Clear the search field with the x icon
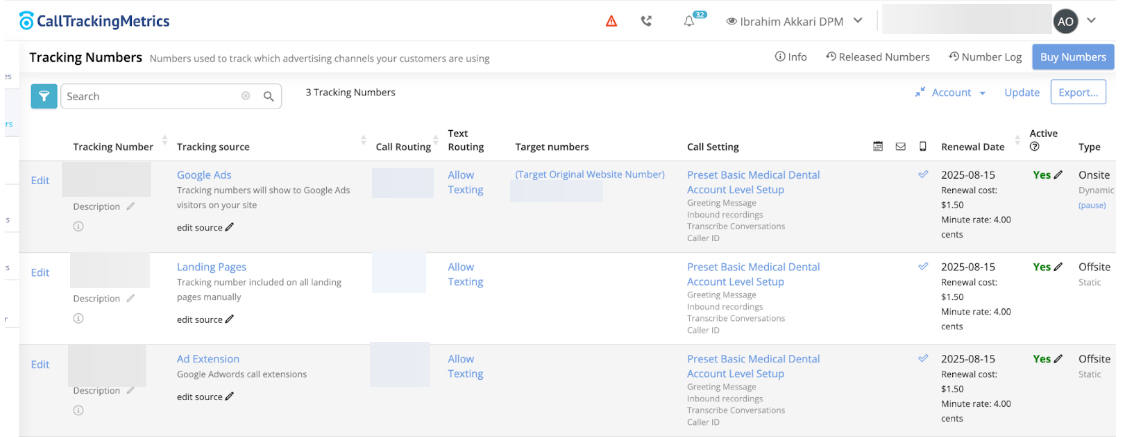 coord(246,97)
